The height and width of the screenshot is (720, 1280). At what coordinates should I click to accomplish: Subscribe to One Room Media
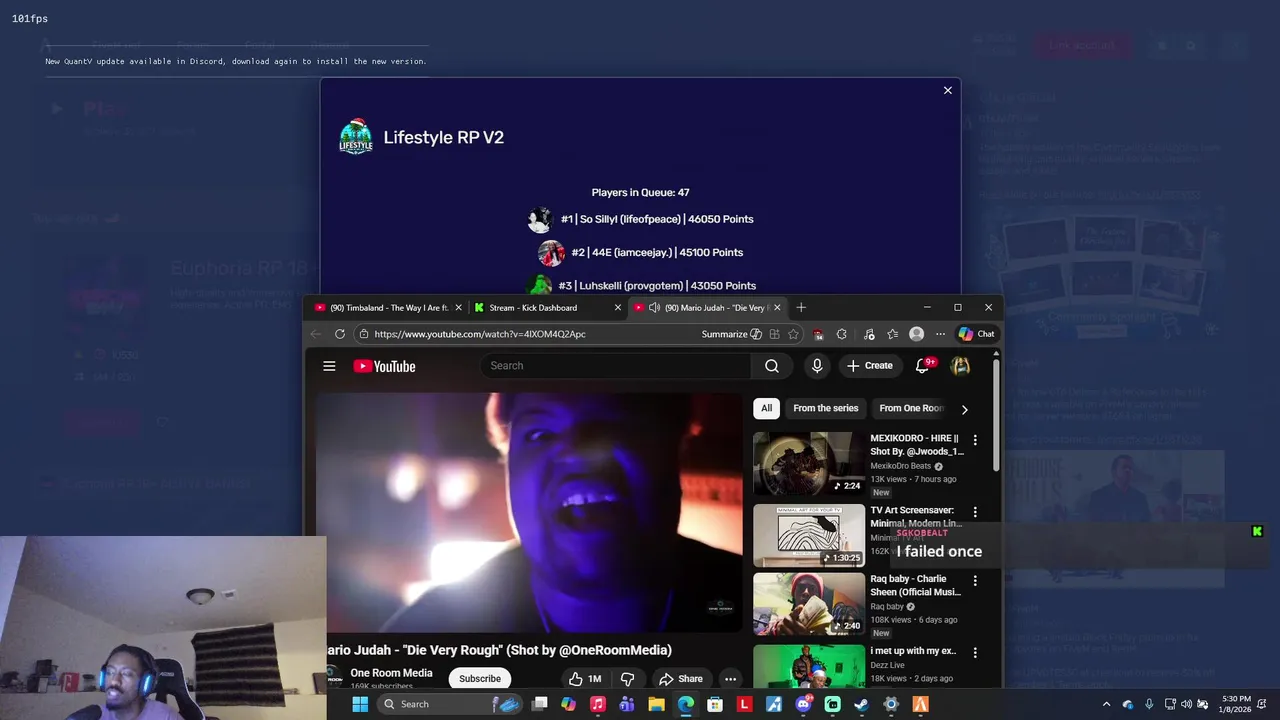[480, 679]
